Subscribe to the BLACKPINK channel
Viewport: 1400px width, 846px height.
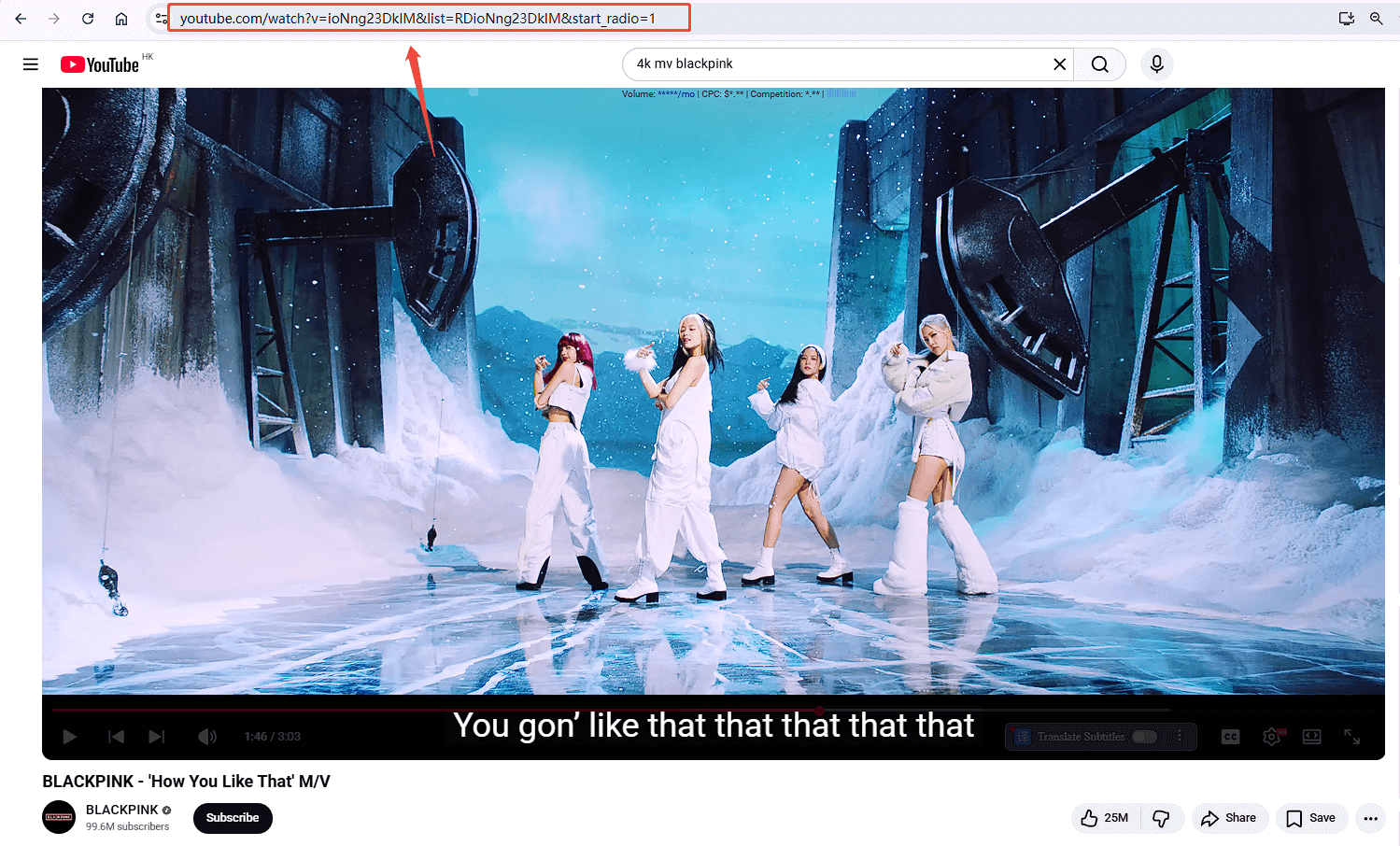pos(233,818)
